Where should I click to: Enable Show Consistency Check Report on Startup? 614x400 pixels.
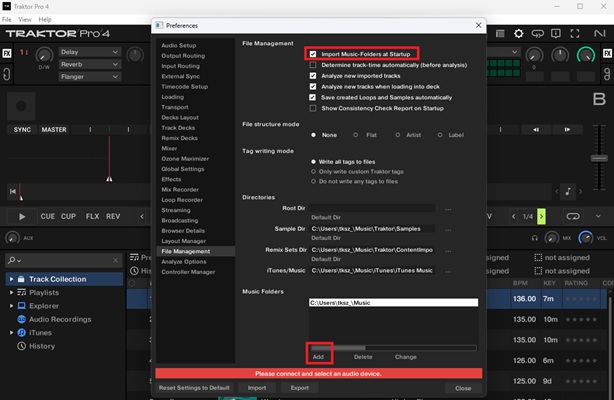pos(312,108)
